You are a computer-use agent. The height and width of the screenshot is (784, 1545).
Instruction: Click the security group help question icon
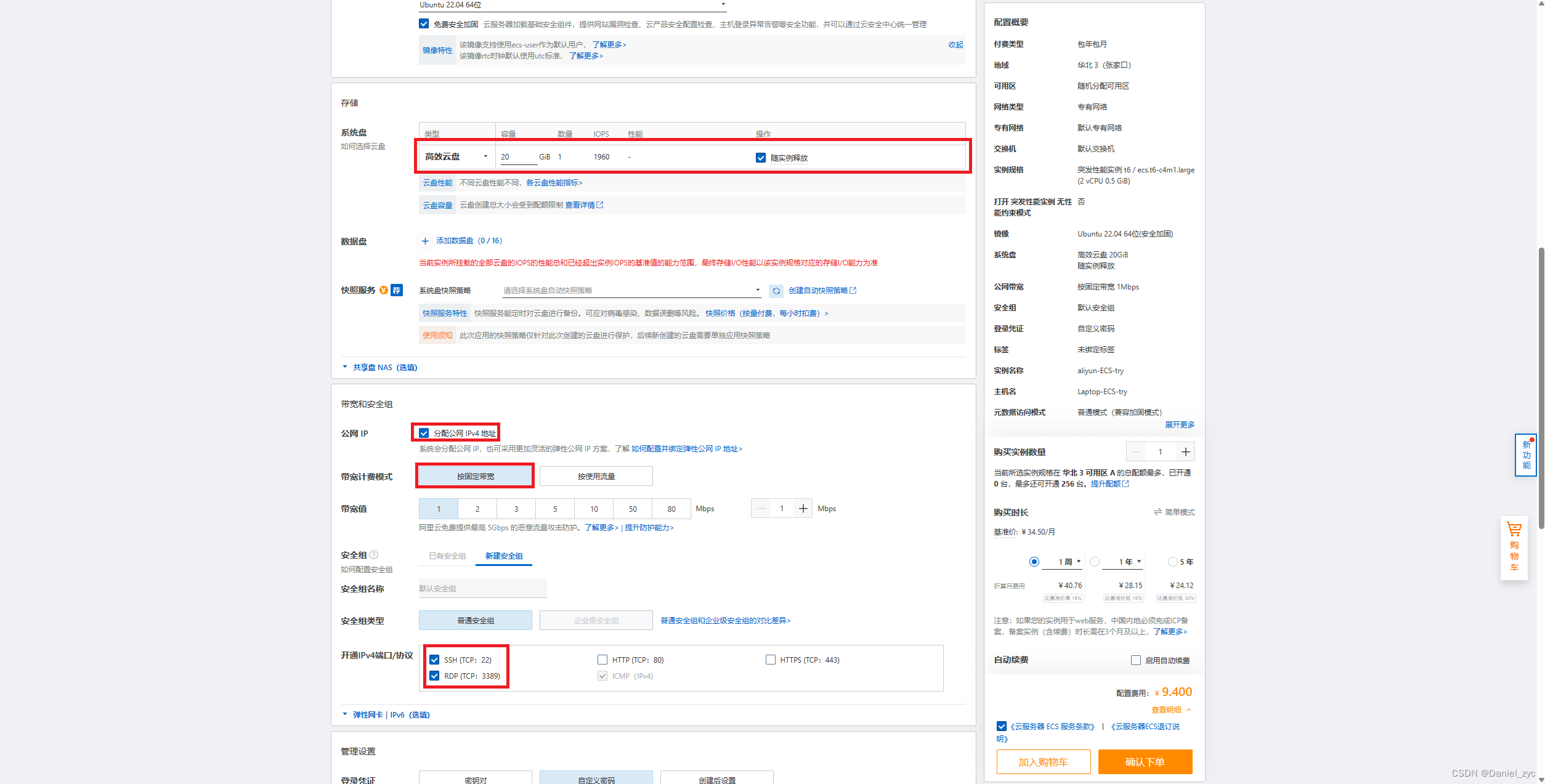[x=374, y=555]
